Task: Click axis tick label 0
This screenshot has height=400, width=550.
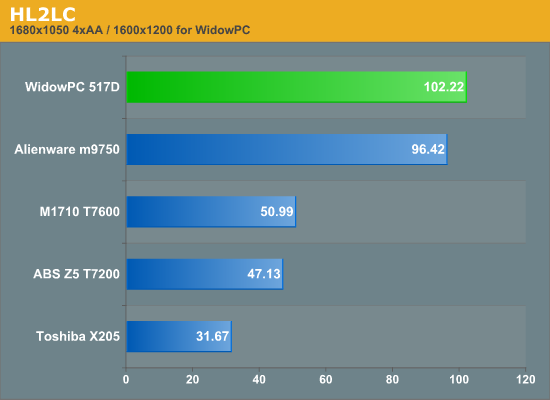Action: pyautogui.click(x=126, y=379)
